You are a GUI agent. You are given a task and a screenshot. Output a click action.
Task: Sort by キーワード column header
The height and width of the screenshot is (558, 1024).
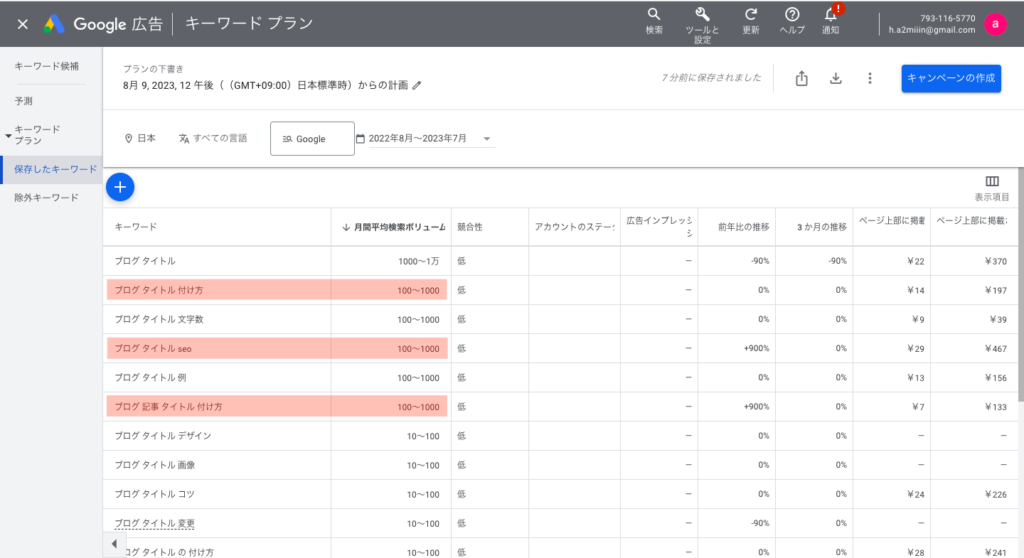[x=135, y=227]
